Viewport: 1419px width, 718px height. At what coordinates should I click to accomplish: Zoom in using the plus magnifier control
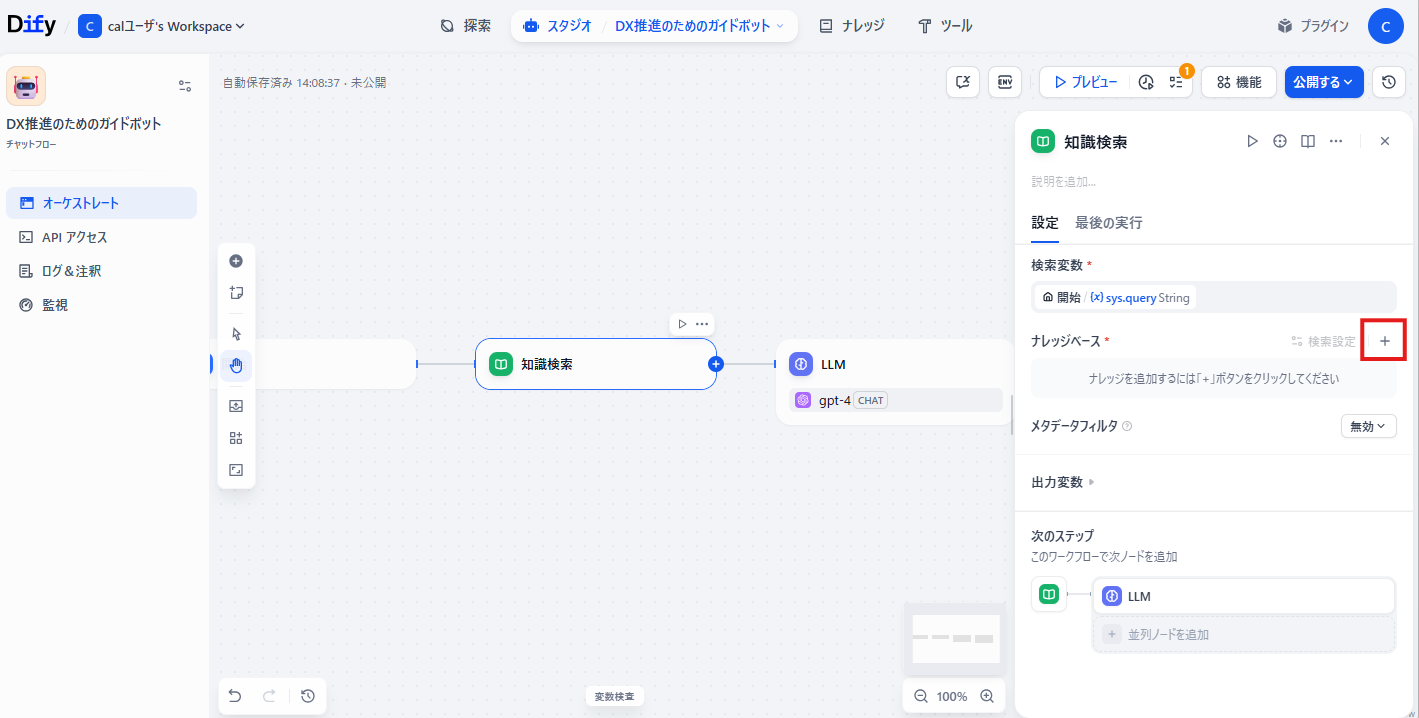pyautogui.click(x=987, y=695)
